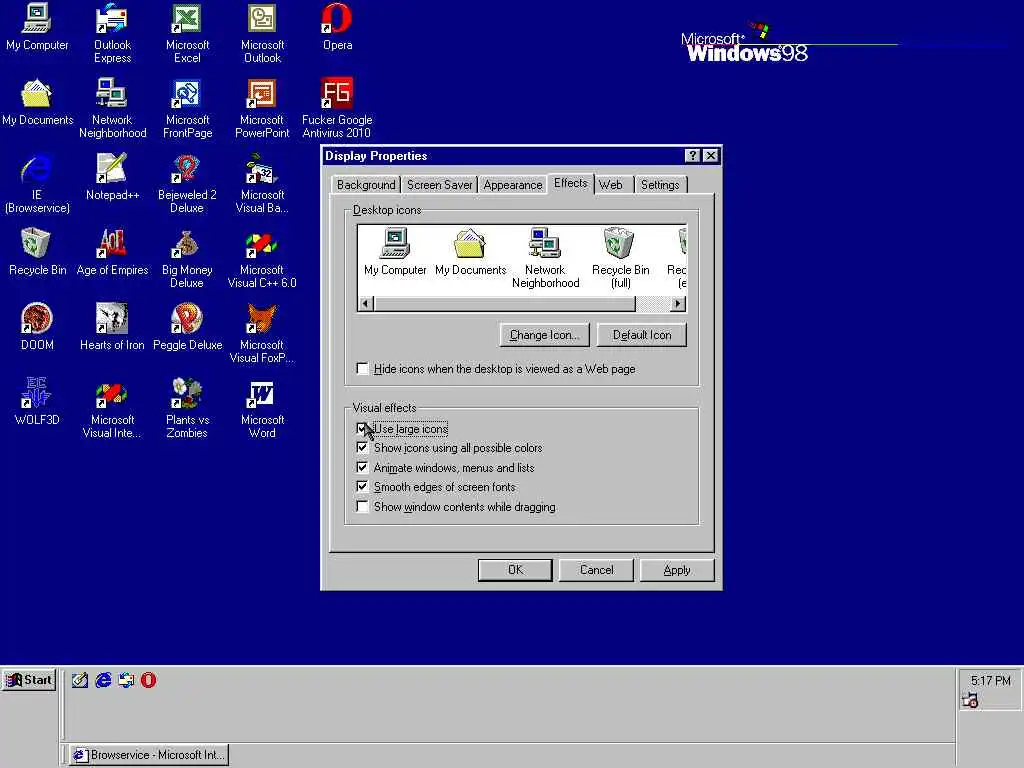Click the Display Properties help question-mark button

point(692,155)
